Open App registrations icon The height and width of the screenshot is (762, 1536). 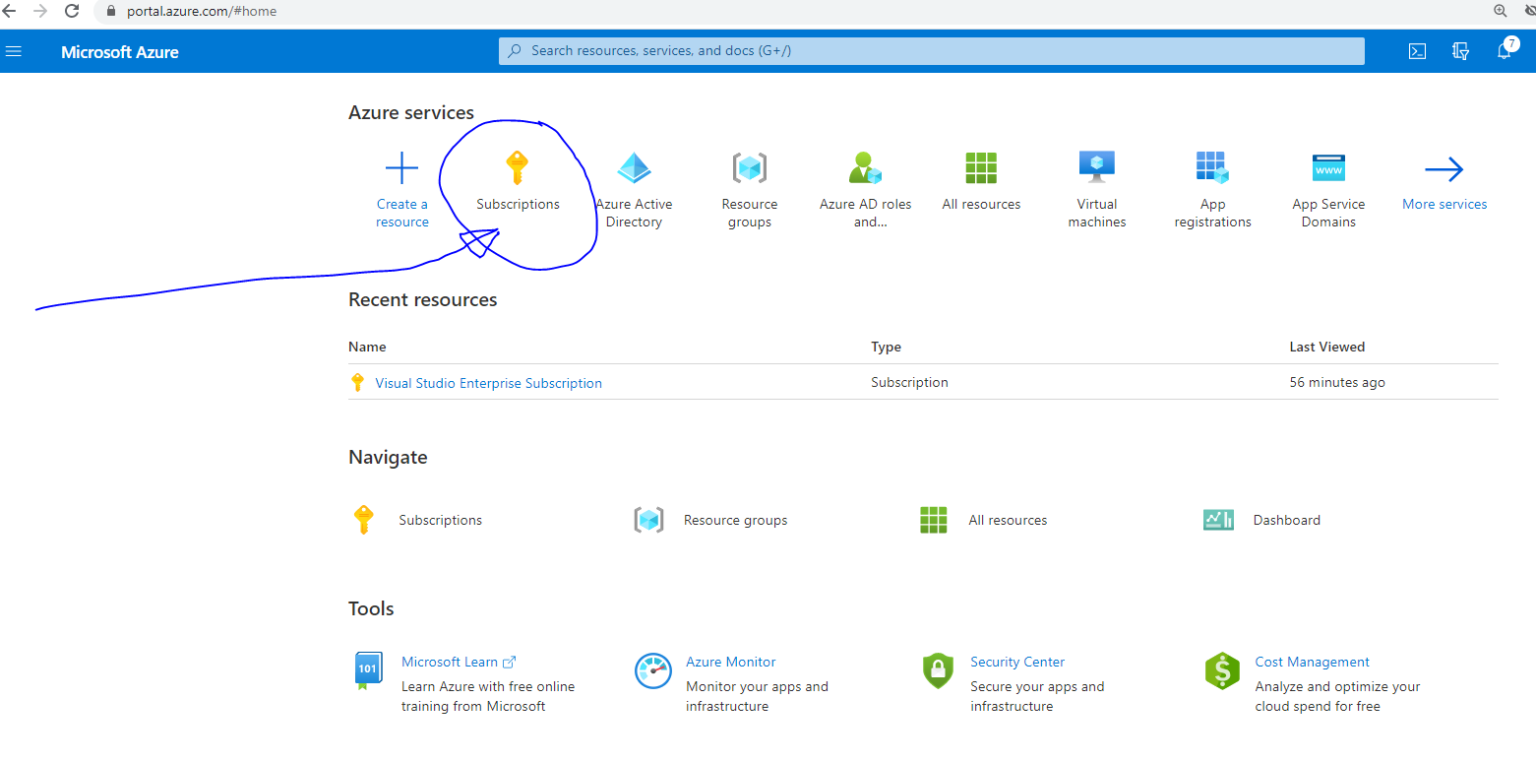[1212, 168]
